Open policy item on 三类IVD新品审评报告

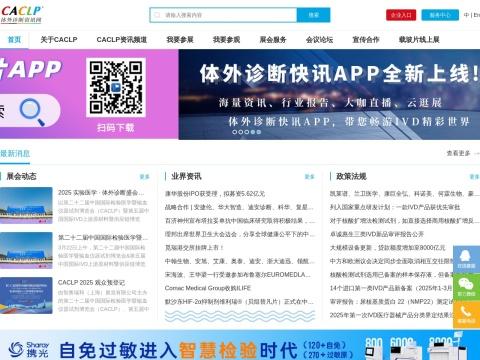pos(377,234)
